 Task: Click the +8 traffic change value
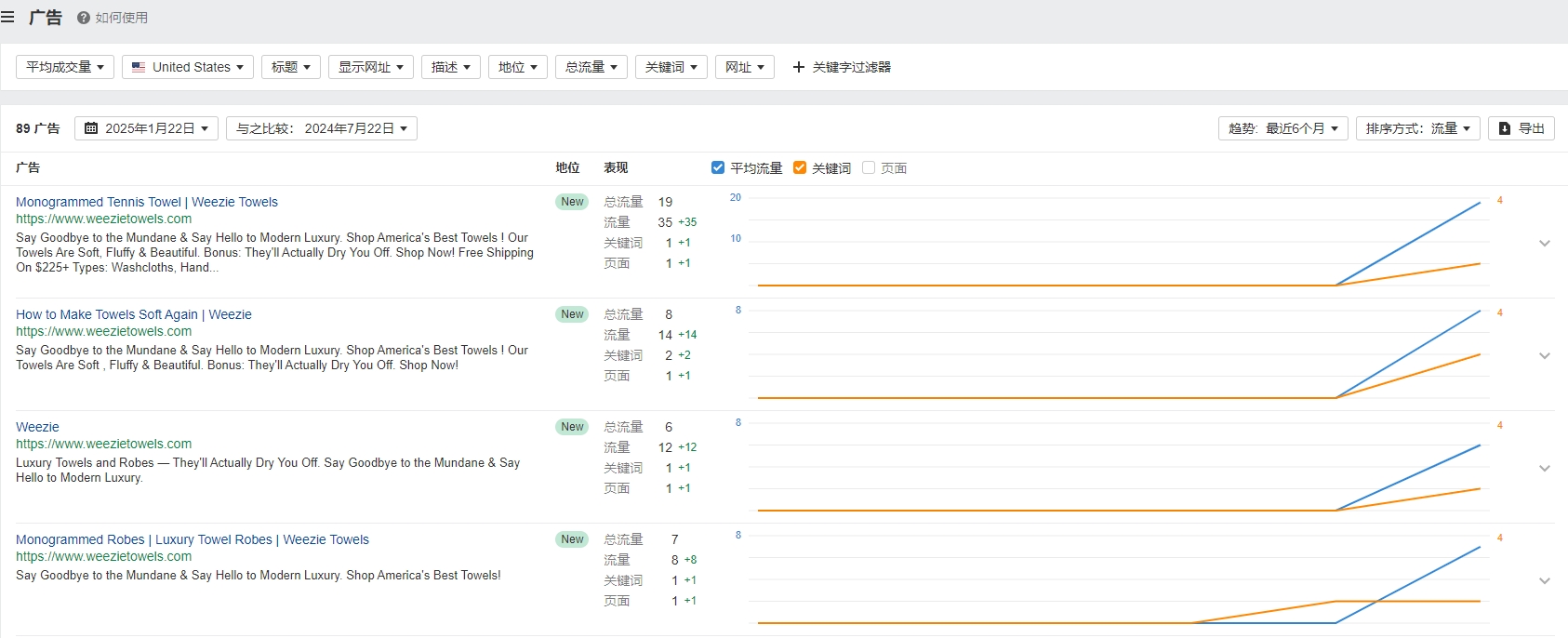click(x=690, y=560)
